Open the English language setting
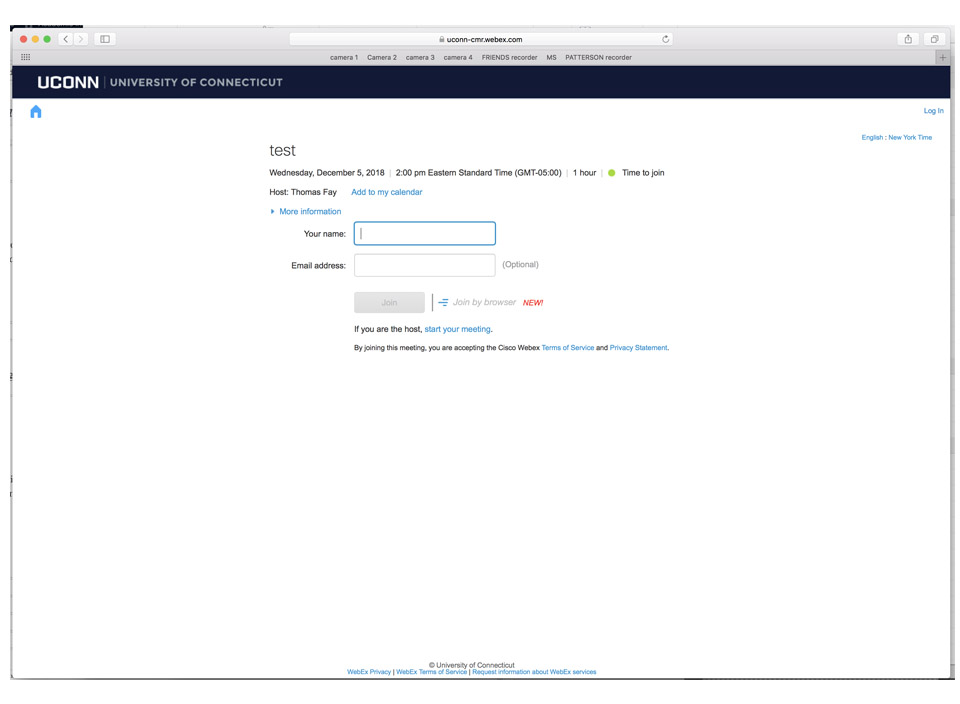Screen dimensions: 960x704 pyautogui.click(x=872, y=137)
